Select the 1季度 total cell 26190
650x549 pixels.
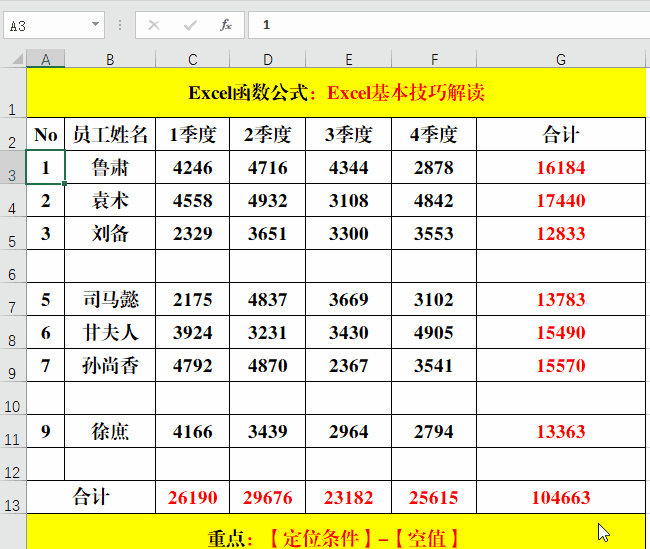(192, 497)
